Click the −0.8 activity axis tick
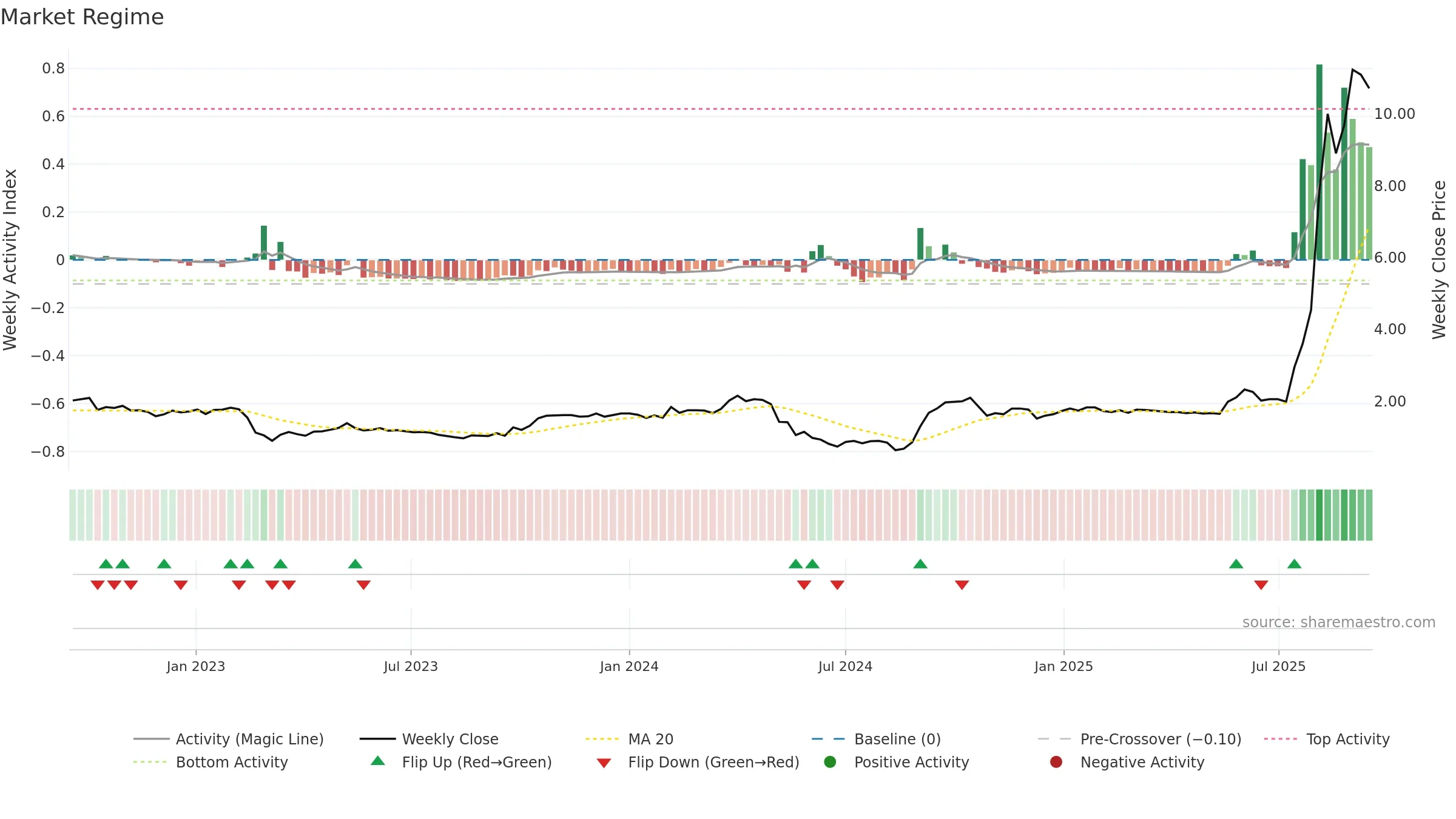Image resolution: width=1456 pixels, height=819 pixels. tap(48, 451)
